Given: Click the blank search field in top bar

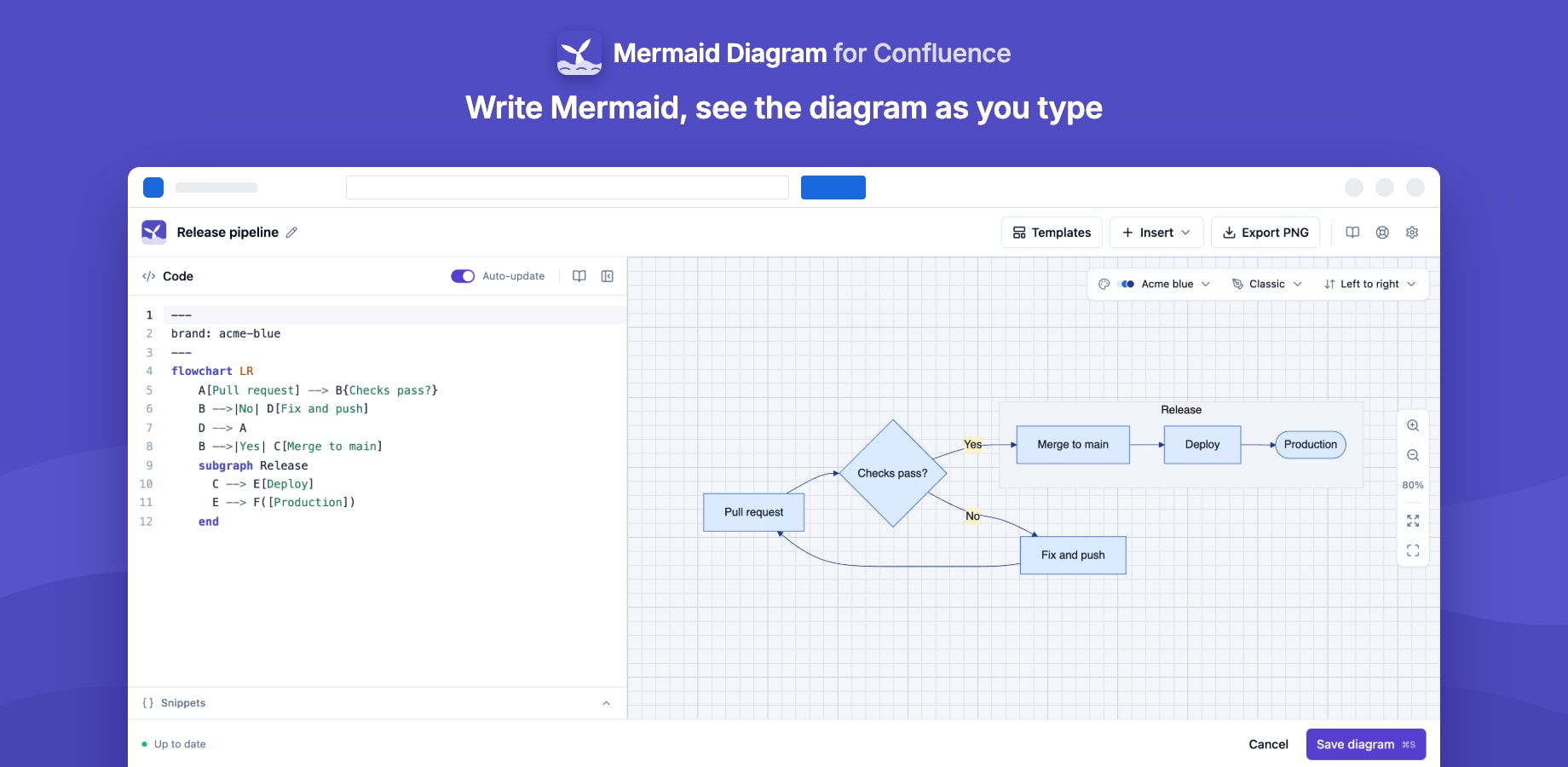Looking at the screenshot, I should coord(568,187).
